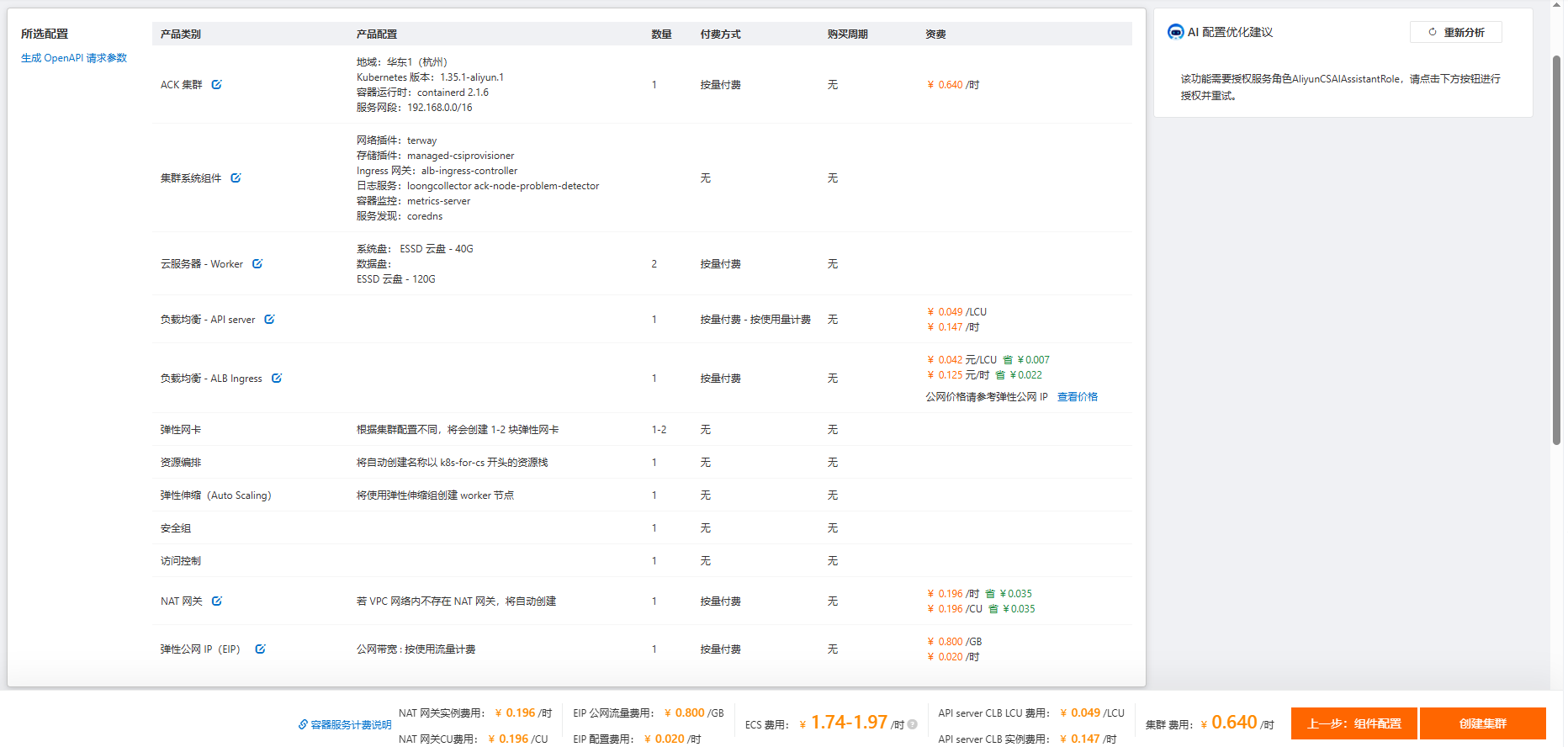The image size is (1568, 747).
Task: Click edit icon beside 负载均衡 - ALB Ingress
Action: [x=277, y=379]
